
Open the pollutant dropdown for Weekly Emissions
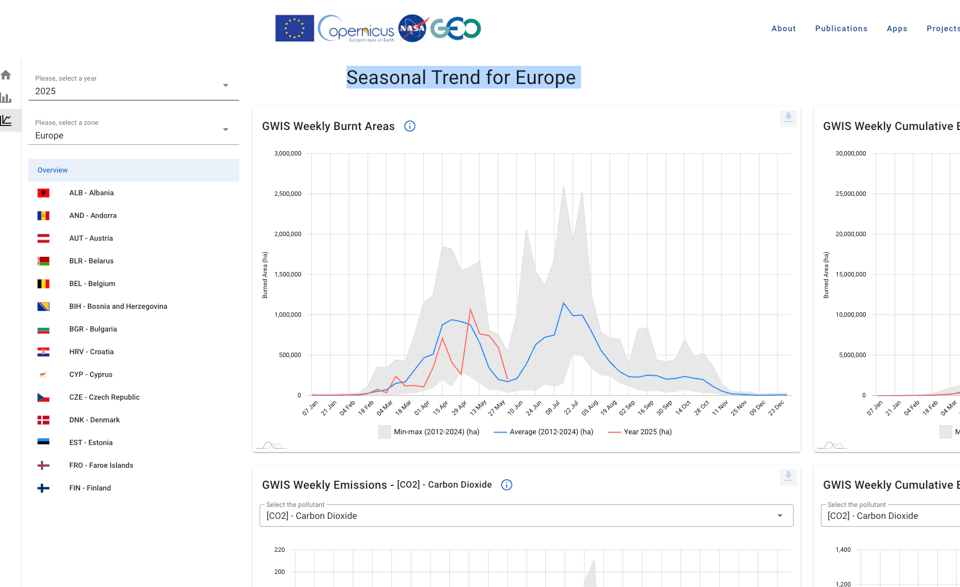coord(526,516)
